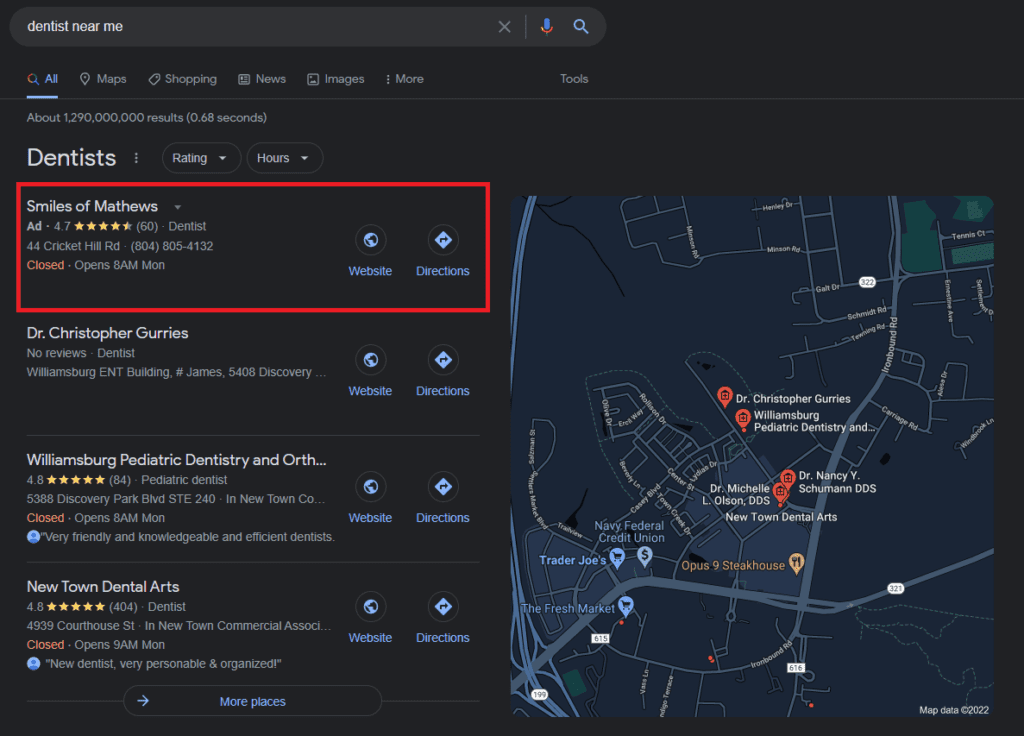Click reviewer avatar beside 'New dentist' review
This screenshot has height=736, width=1024.
[x=33, y=664]
